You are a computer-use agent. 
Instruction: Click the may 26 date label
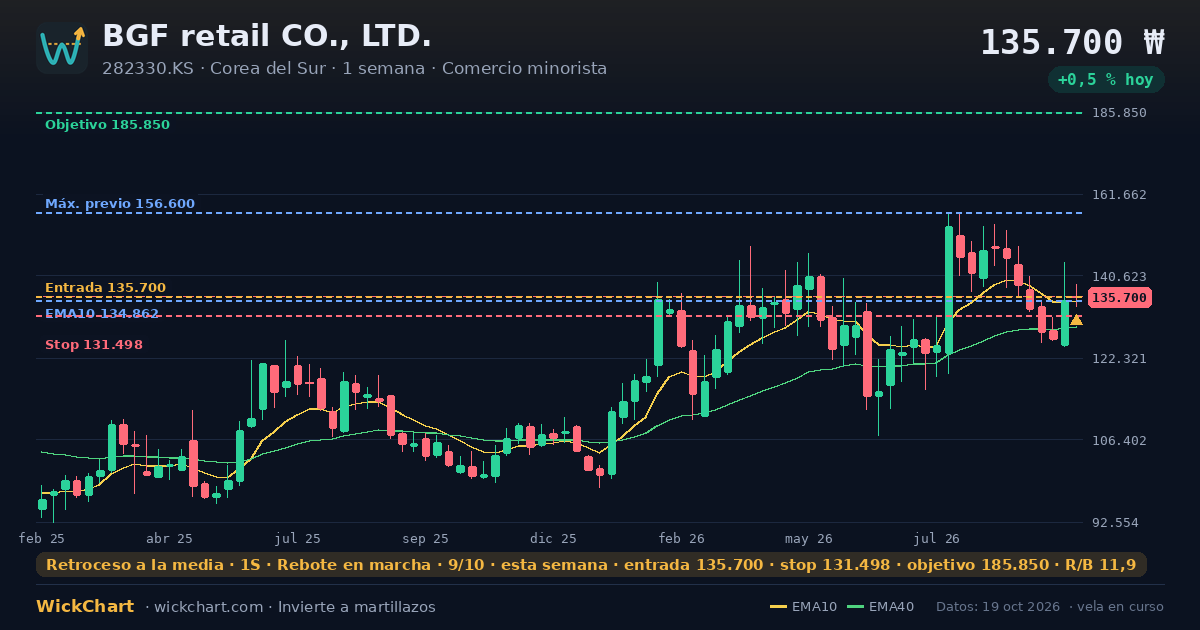(810, 538)
